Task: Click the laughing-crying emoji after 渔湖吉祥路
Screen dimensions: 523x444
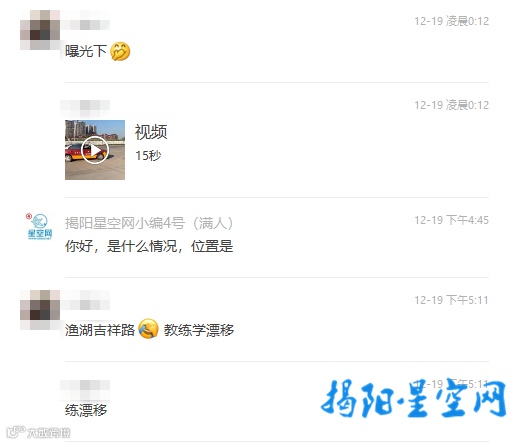Action: 148,329
